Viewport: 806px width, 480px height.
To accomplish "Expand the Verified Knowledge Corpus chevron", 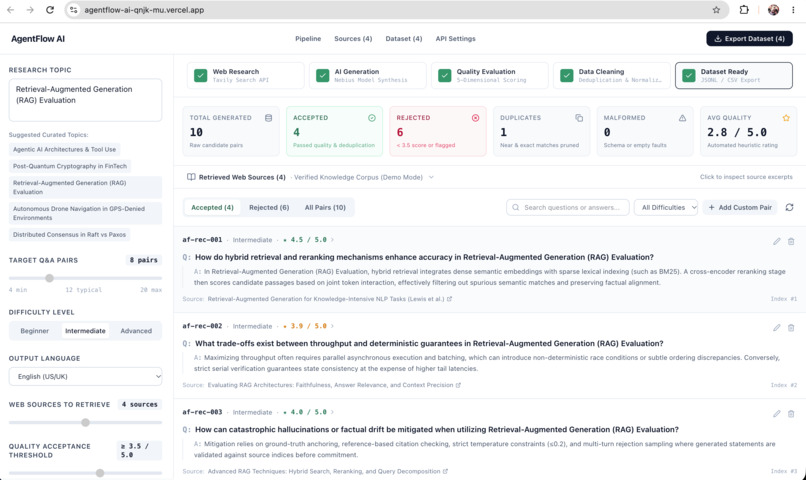I will click(431, 177).
